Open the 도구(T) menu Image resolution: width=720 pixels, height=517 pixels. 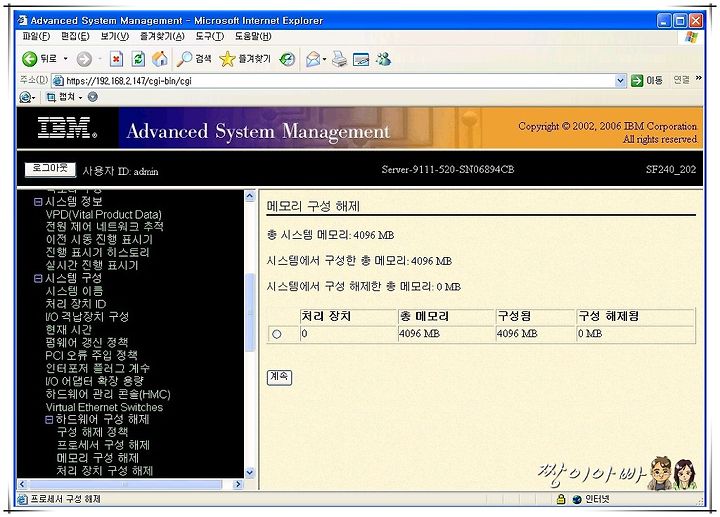point(210,36)
